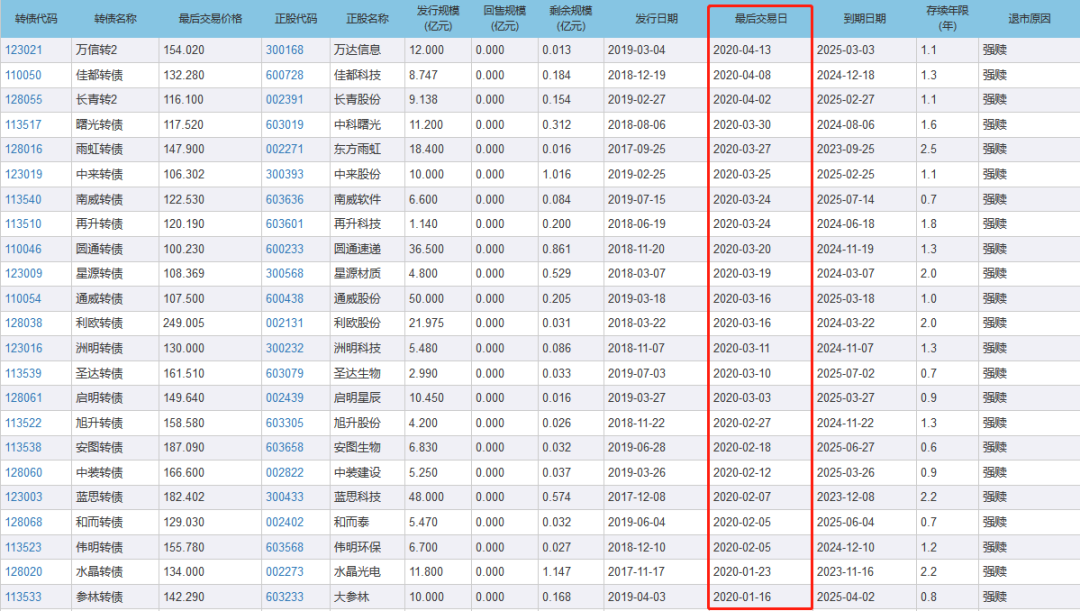Open bond code link 128020
Viewport: 1080px width, 611px height.
click(x=23, y=572)
